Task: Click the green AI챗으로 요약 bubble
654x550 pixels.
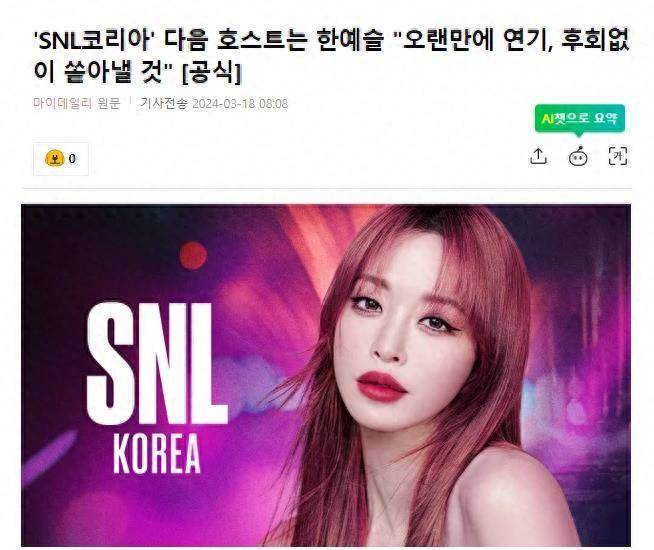Action: point(580,118)
